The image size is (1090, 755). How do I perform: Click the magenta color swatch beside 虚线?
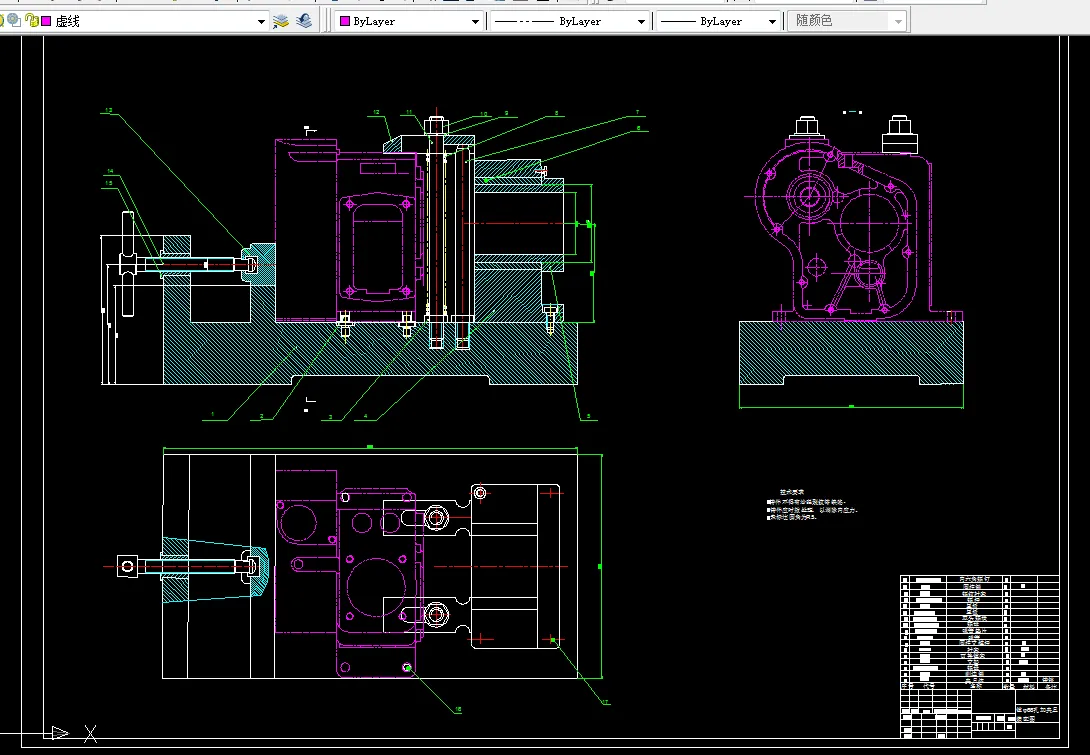tap(46, 20)
